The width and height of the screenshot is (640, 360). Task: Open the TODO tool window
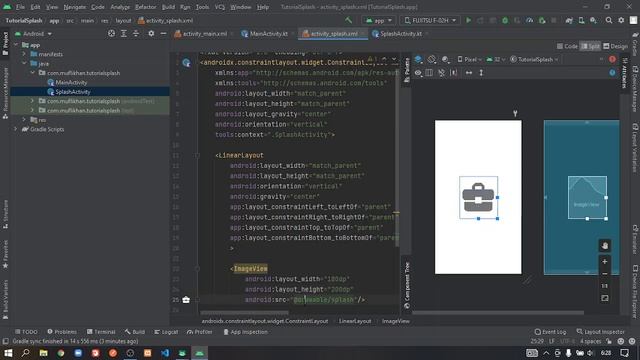(x=26, y=332)
